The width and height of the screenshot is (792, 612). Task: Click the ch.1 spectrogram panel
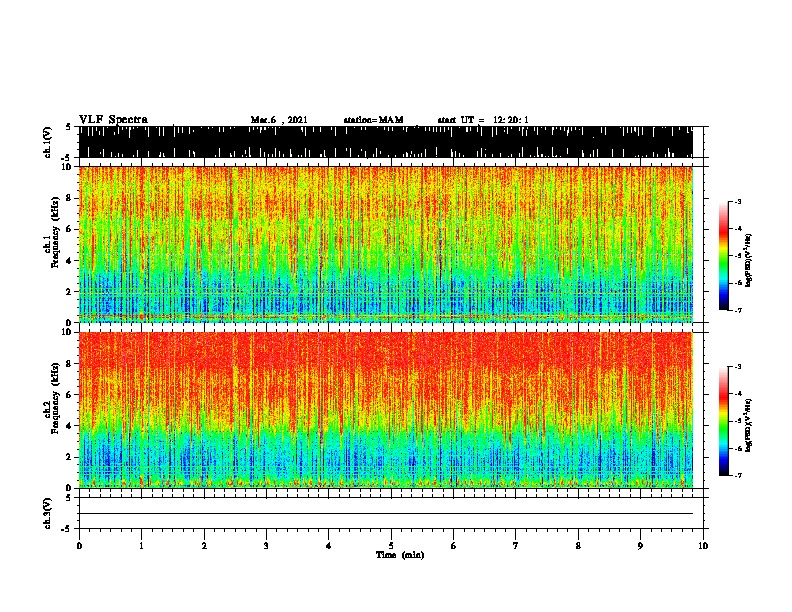[x=386, y=244]
